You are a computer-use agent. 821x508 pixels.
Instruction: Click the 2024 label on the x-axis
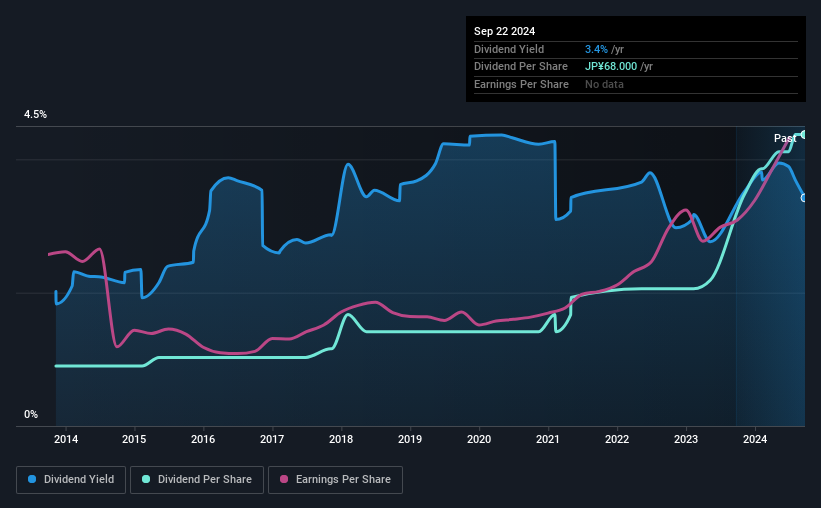pyautogui.click(x=755, y=439)
